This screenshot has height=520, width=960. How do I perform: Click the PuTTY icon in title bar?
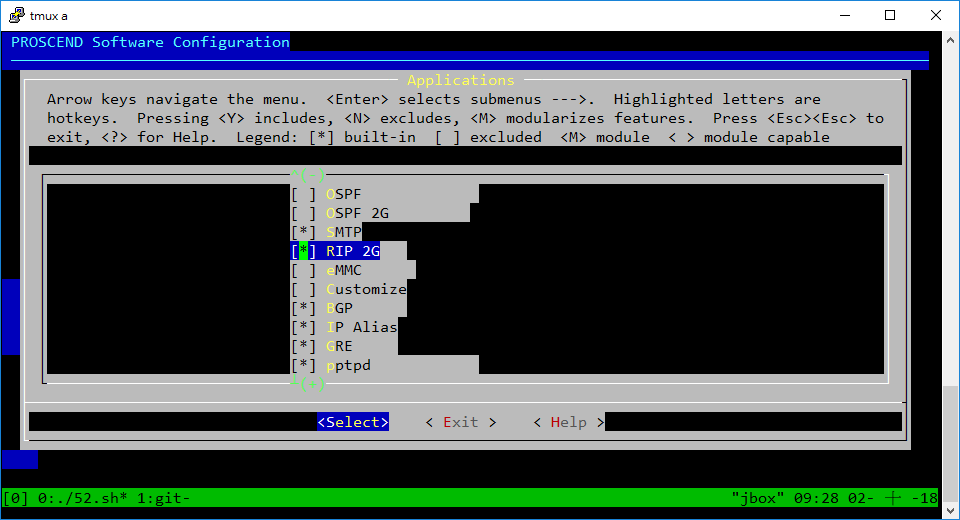click(17, 15)
